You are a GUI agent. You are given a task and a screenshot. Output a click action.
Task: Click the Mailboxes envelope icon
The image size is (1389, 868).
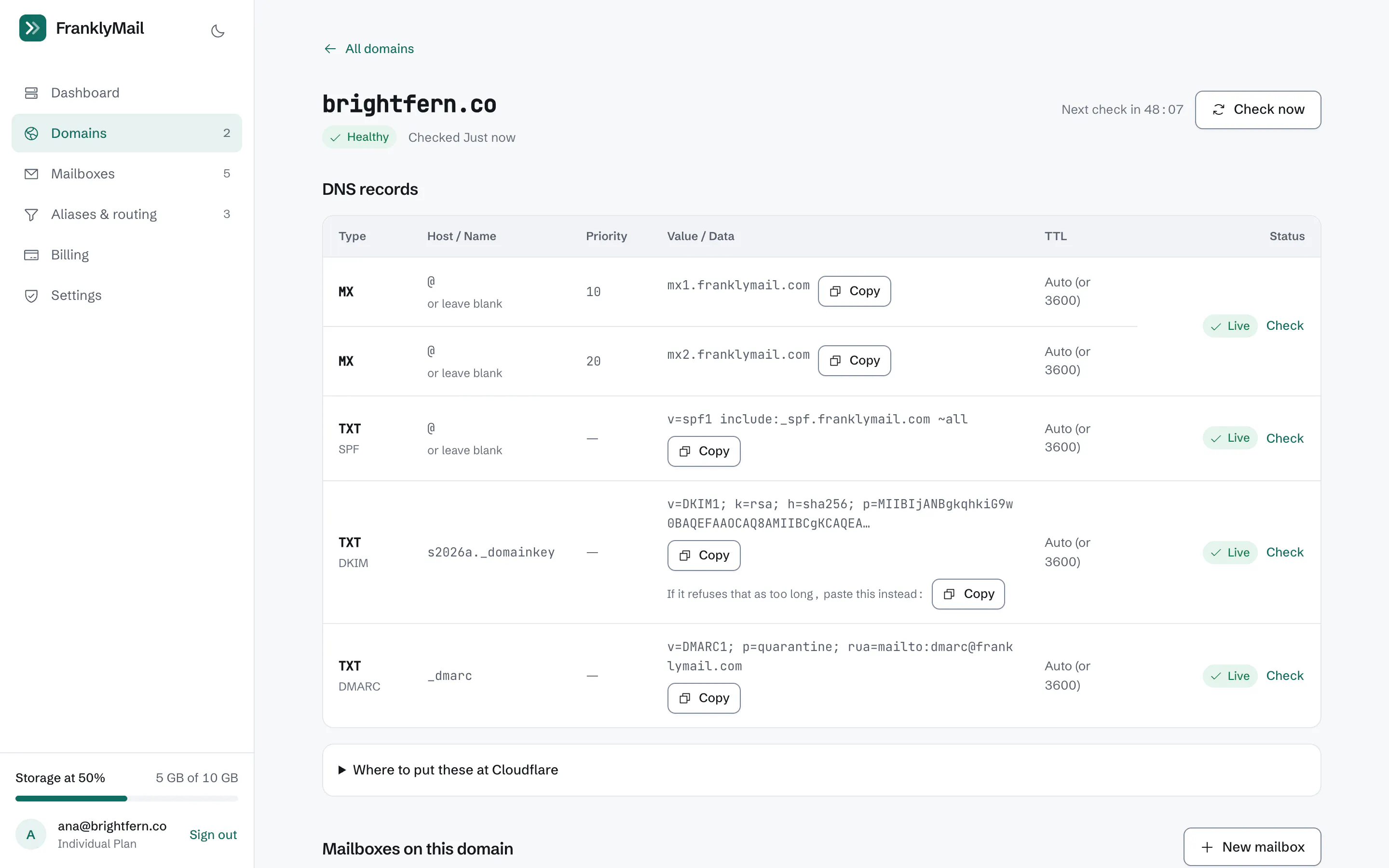tap(31, 174)
